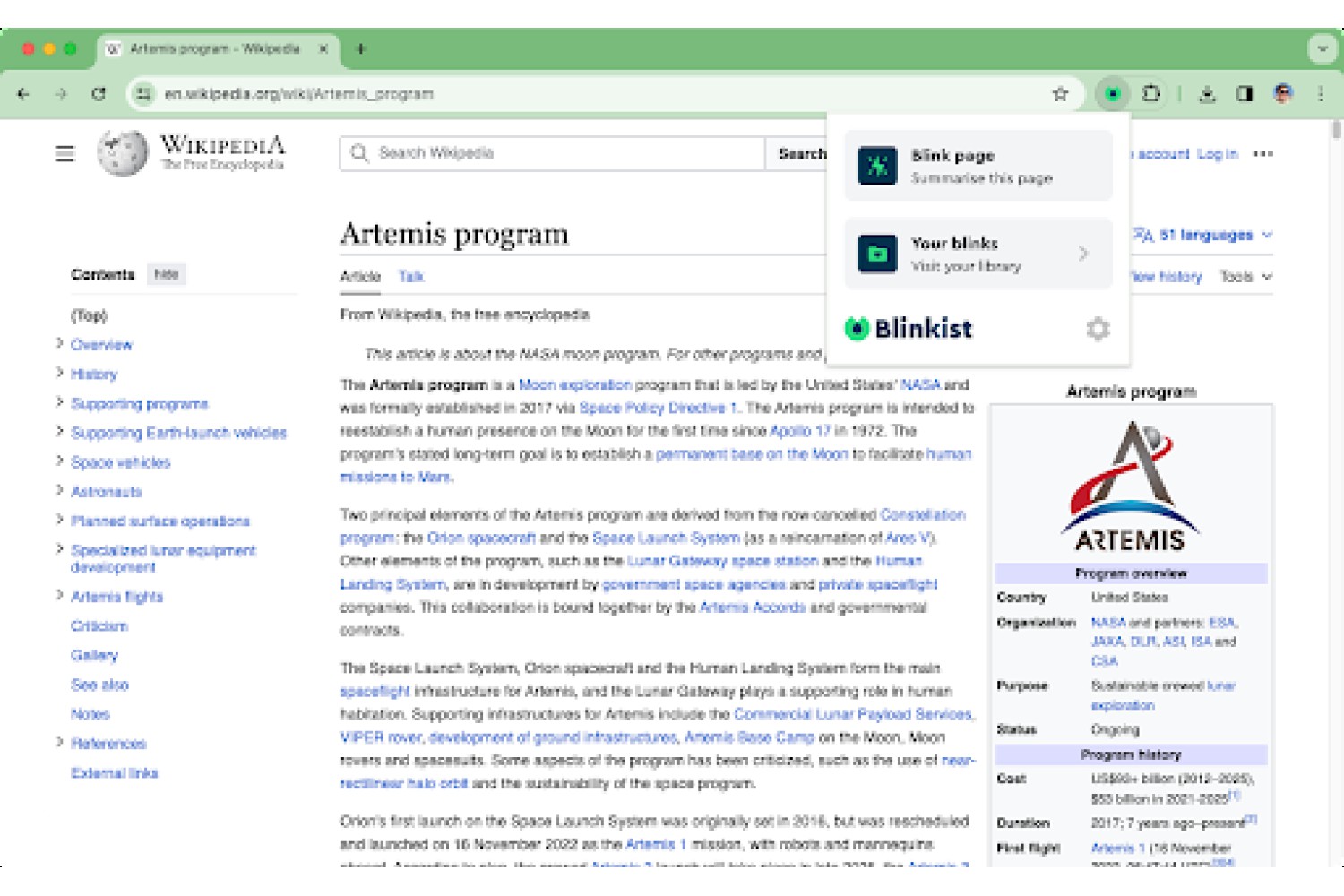
Task: Open Wikipedia's hamburger main menu
Action: point(65,153)
